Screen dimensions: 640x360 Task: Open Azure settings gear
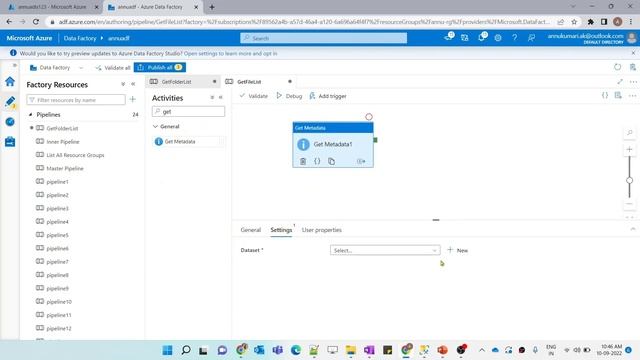click(498, 38)
